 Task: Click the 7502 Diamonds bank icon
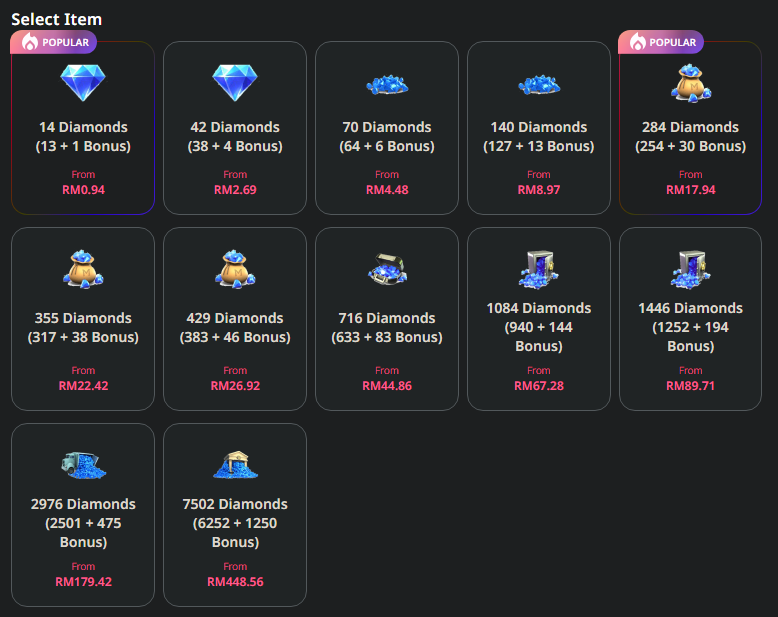point(235,463)
